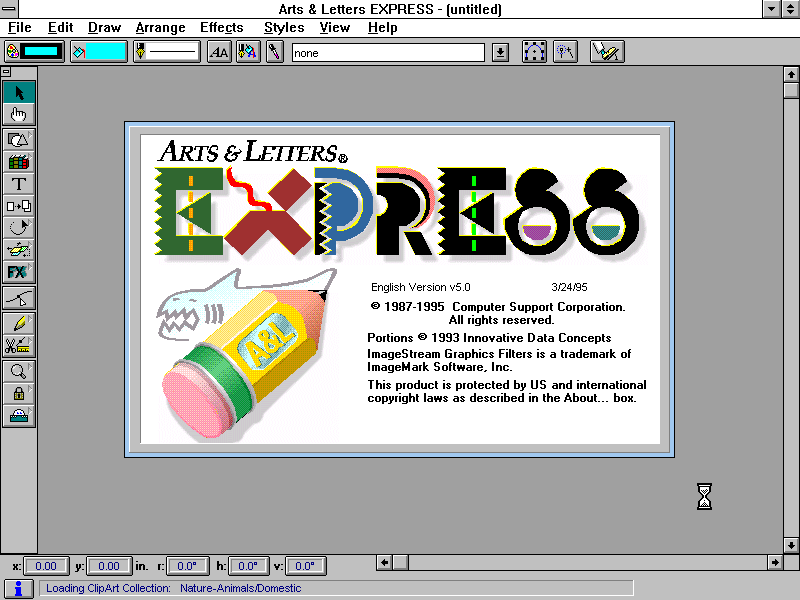
Task: Open the View menu
Action: coord(335,28)
